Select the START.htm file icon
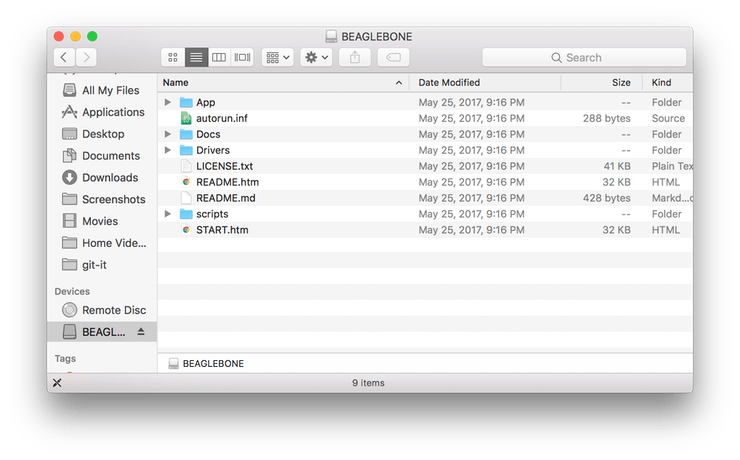The image size is (740, 460). (186, 230)
